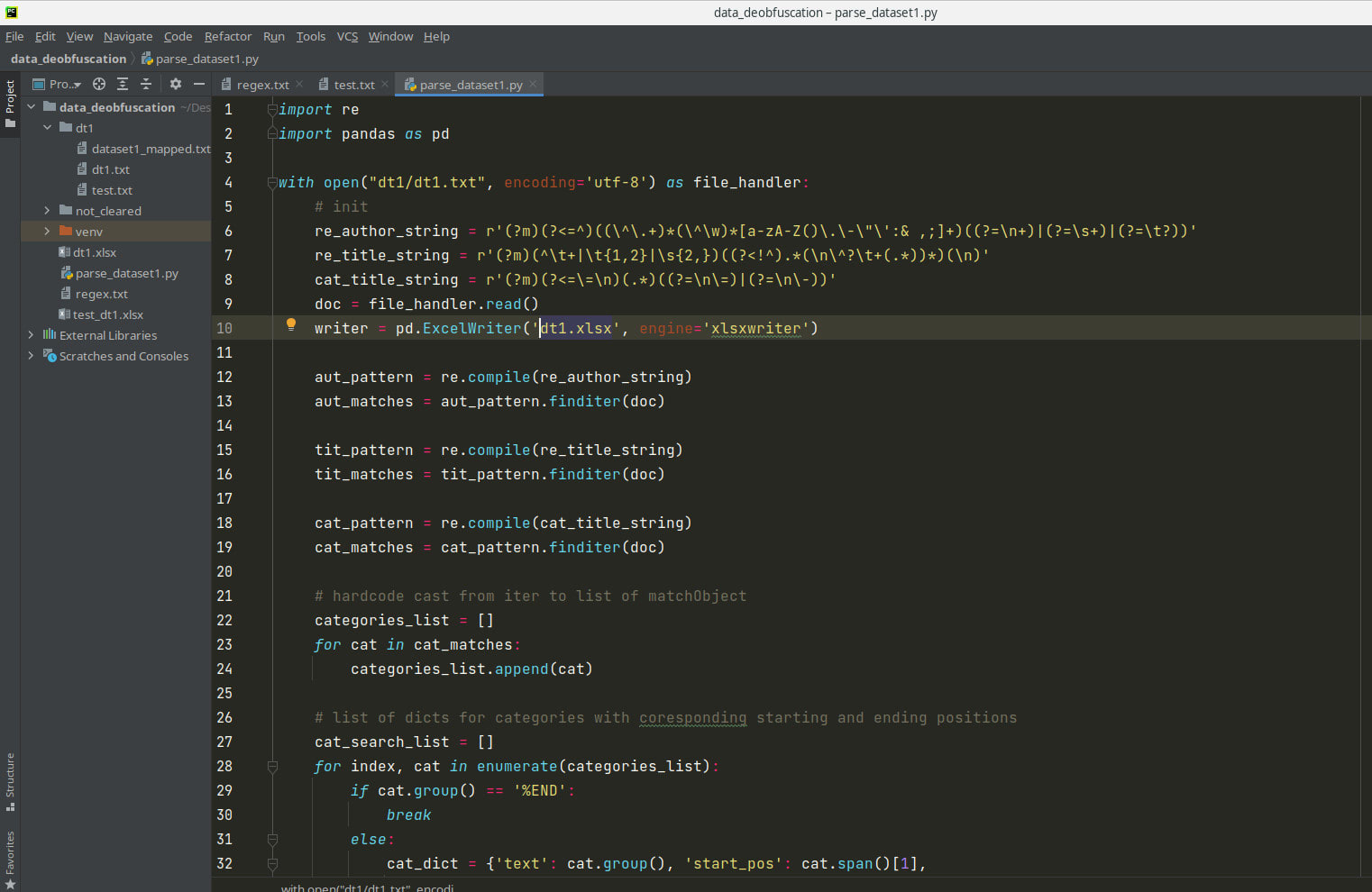Close the regex.txt editor tab
1372x892 pixels.
tap(300, 84)
